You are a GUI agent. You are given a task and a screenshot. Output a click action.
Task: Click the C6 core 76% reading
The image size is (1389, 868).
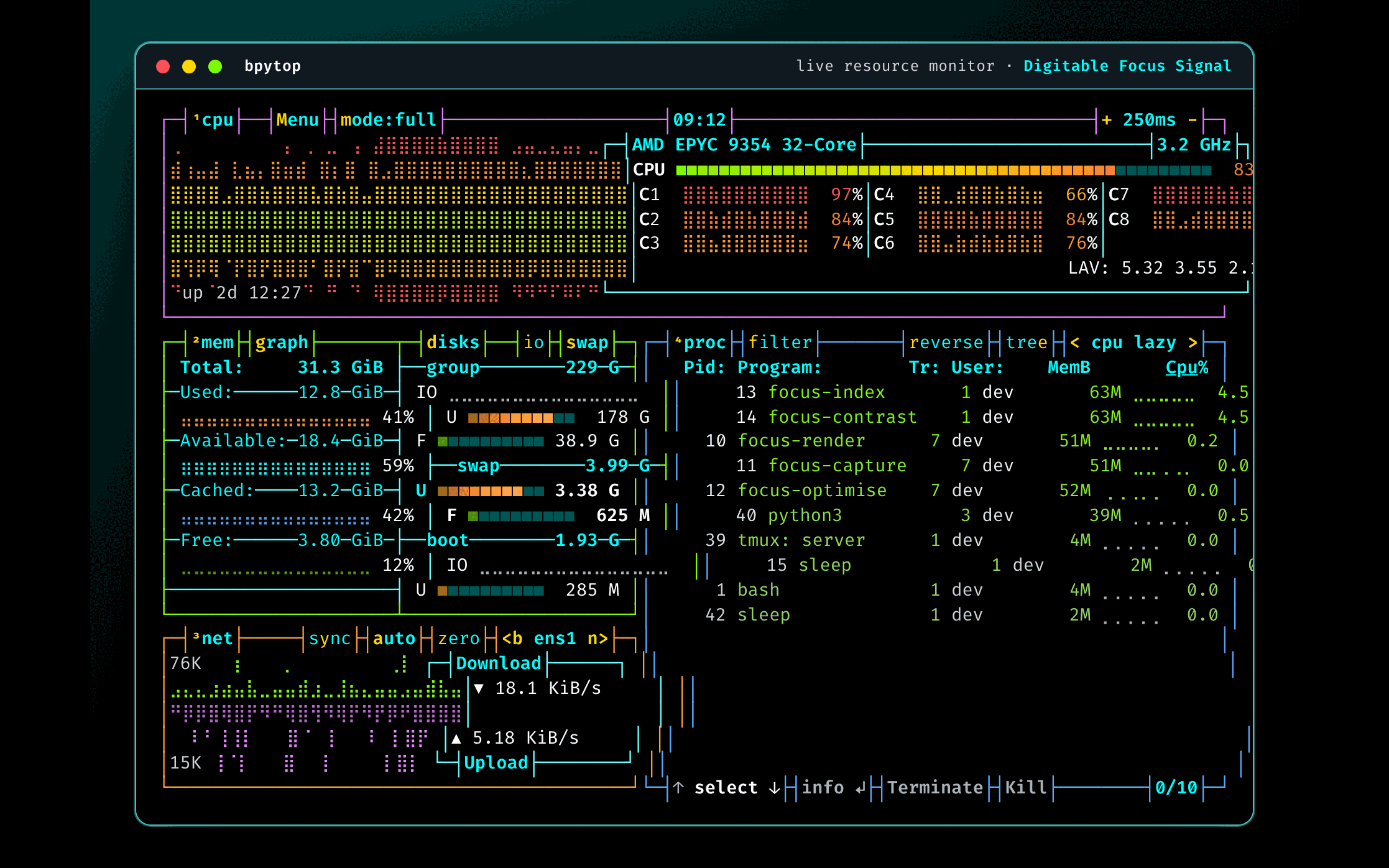pos(1082,242)
